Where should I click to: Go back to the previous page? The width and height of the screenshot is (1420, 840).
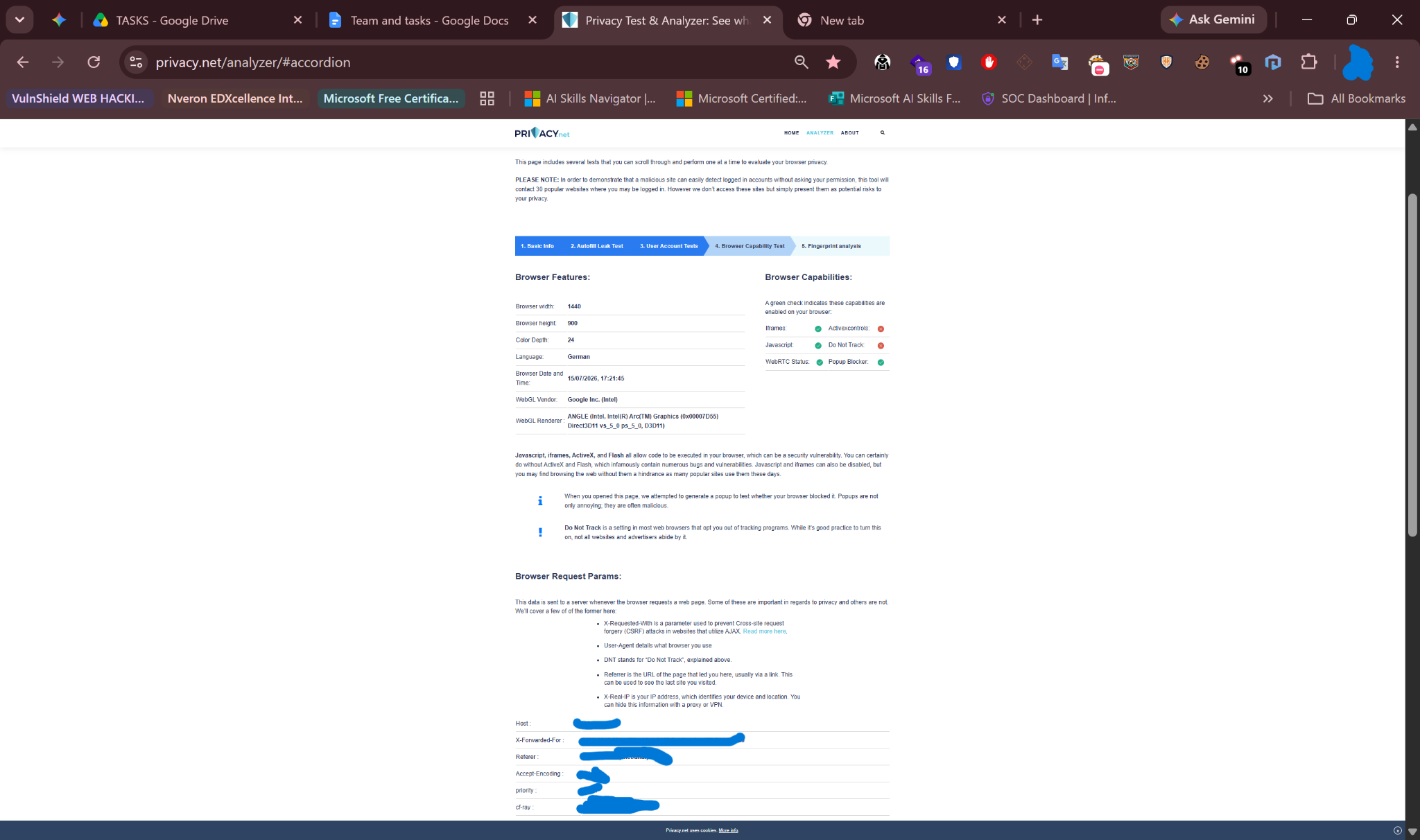(x=22, y=62)
